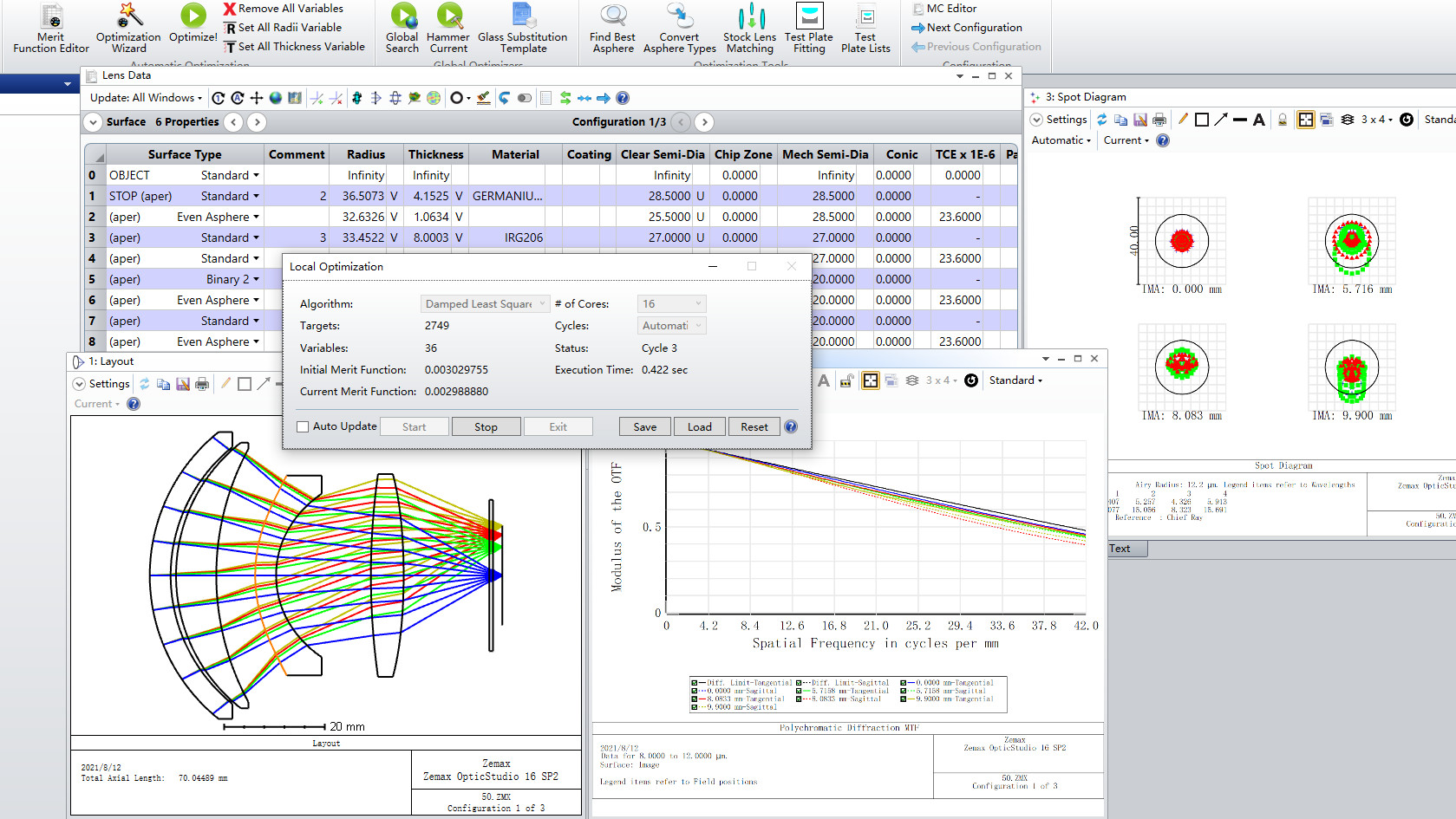Open the MC Editor
The image size is (1456, 819).
[x=944, y=9]
